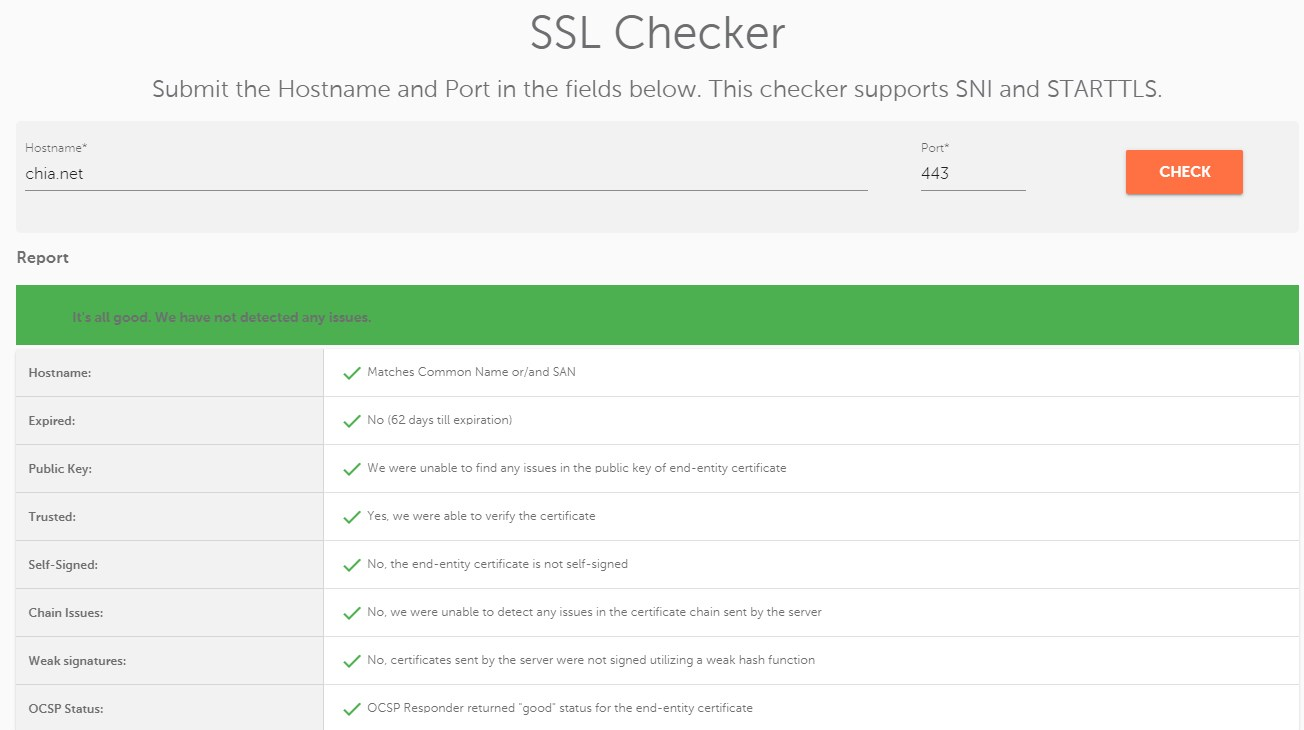
Task: Click the weak hash function result text
Action: (591, 660)
